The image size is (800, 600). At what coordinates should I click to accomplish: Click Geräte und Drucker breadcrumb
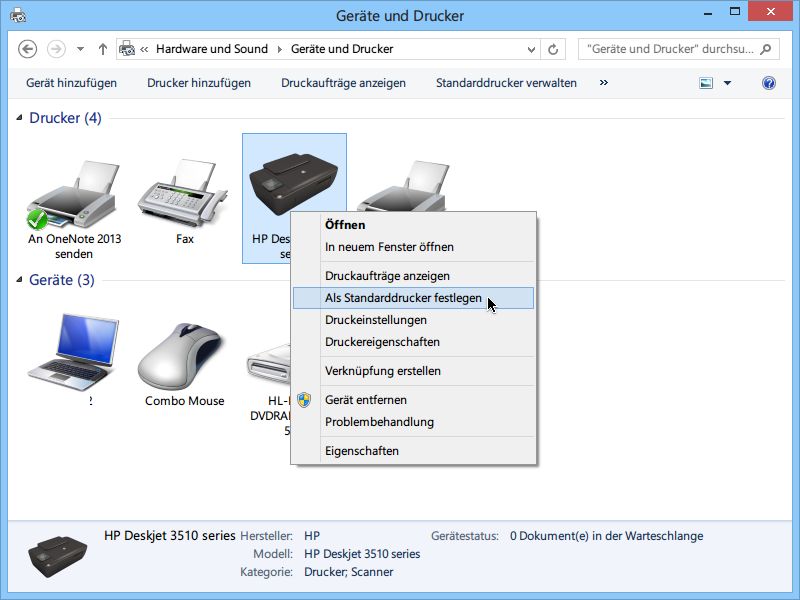coord(342,49)
